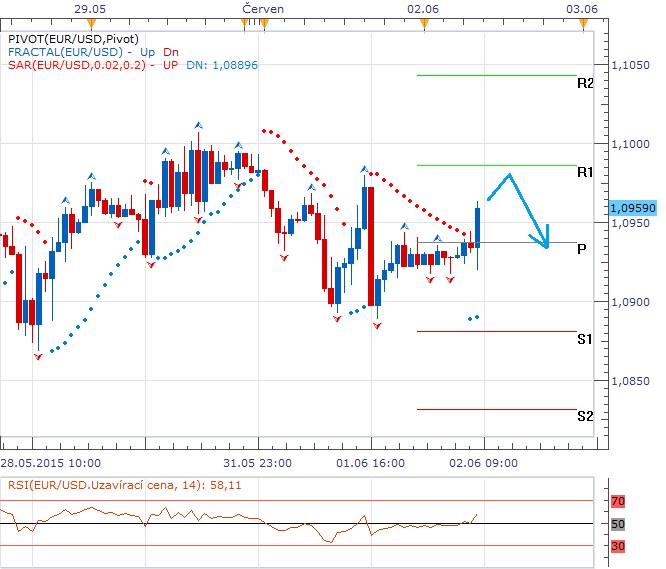Image resolution: width=666 pixels, height=569 pixels.
Task: Select the R1 resistance level label
Action: click(585, 173)
